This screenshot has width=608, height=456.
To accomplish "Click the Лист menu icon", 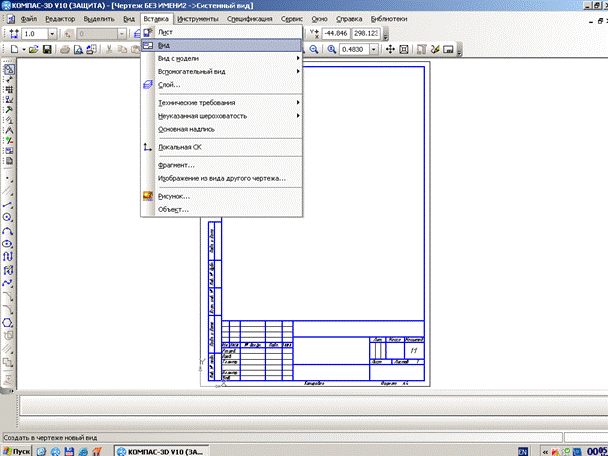I will click(148, 32).
